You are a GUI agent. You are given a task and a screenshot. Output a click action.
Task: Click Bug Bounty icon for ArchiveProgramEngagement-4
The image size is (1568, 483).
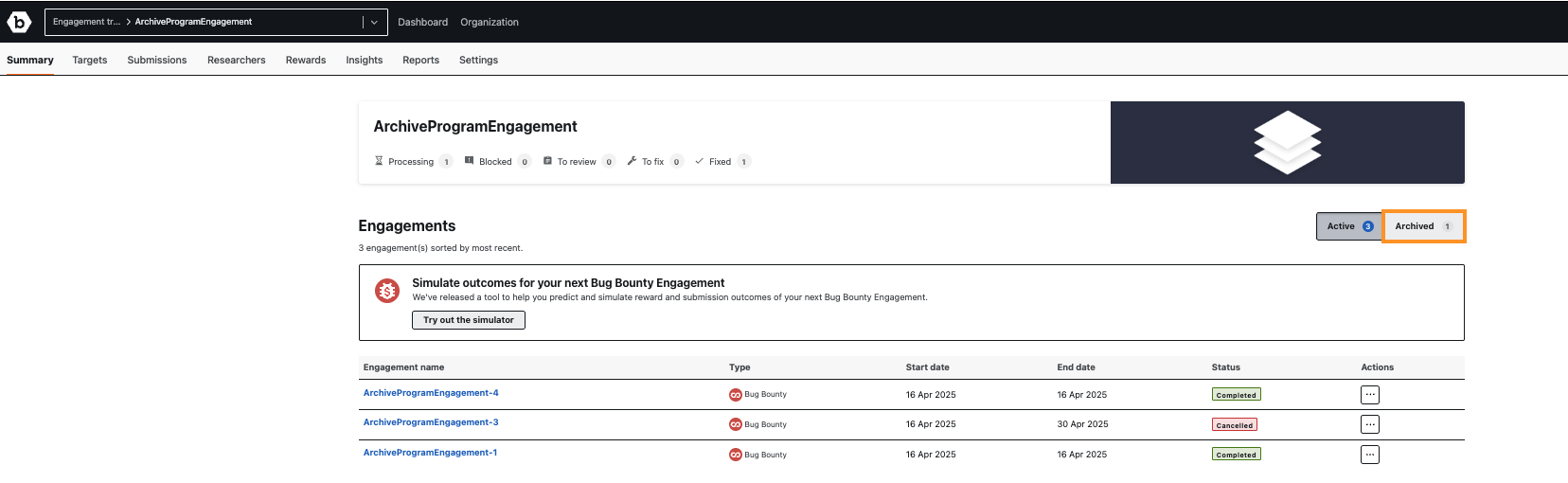[x=736, y=395]
